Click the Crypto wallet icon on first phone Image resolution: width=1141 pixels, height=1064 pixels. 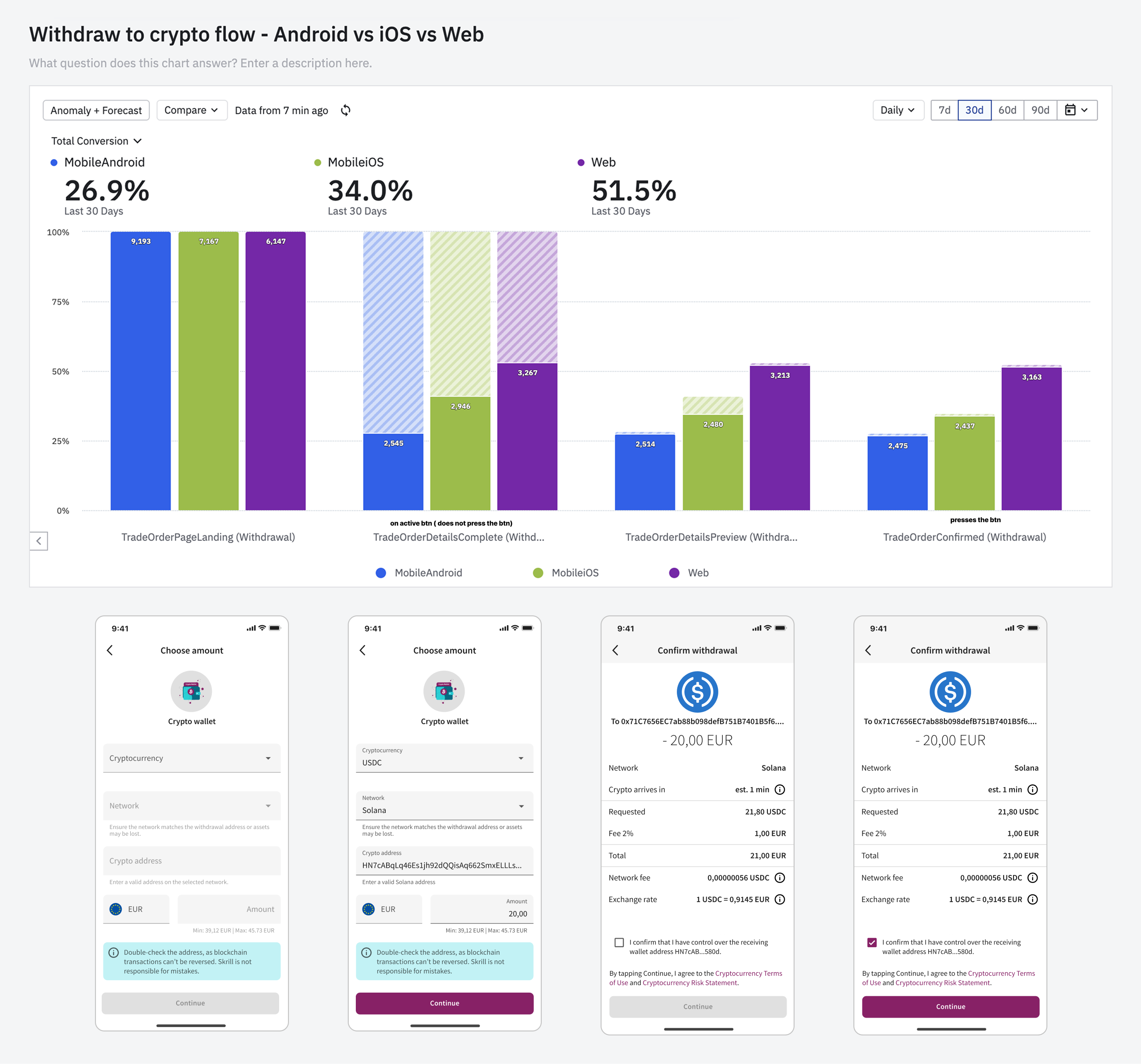[x=191, y=692]
